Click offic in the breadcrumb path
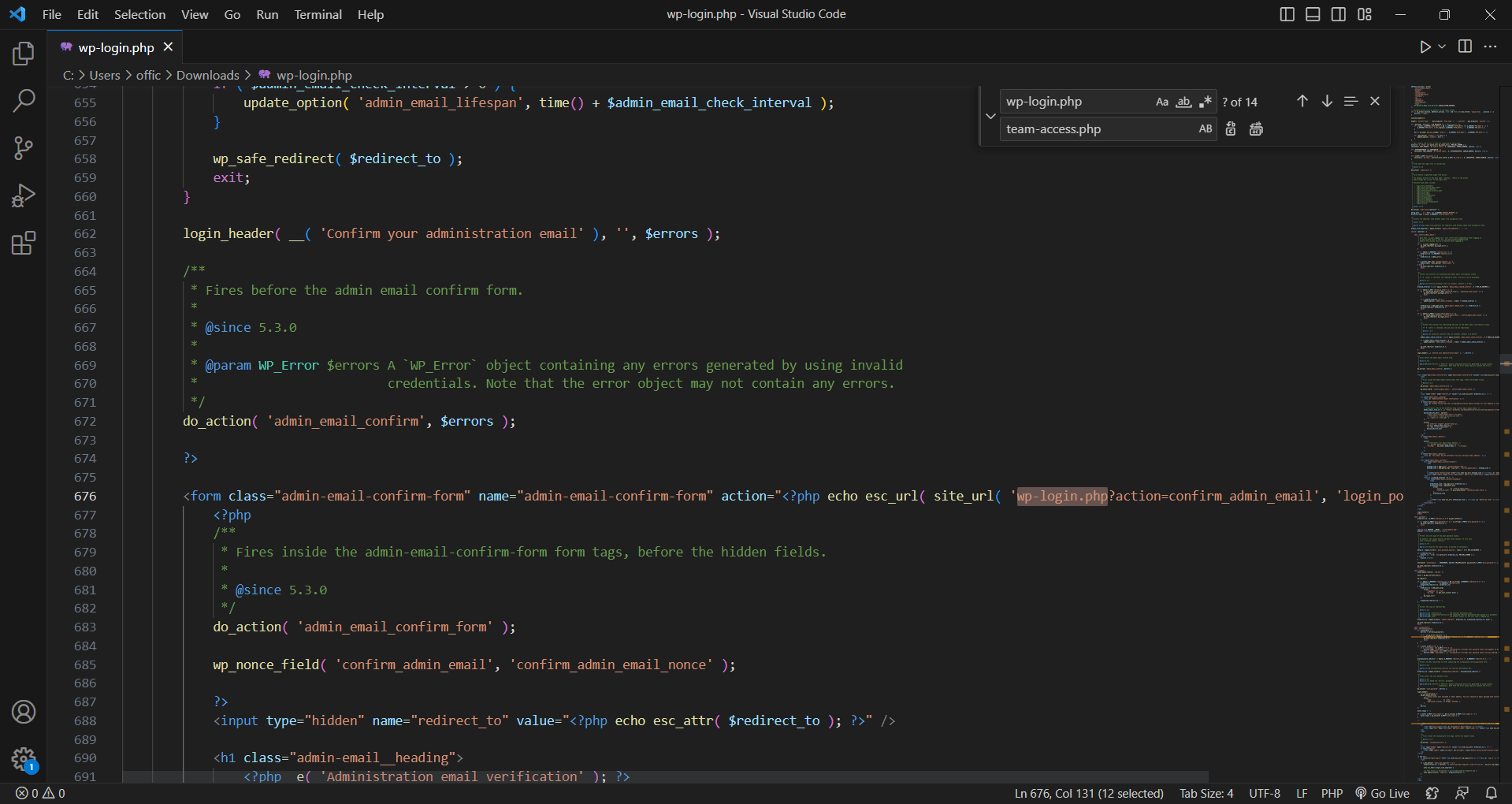Screen dimensions: 1512x804 tap(148, 75)
